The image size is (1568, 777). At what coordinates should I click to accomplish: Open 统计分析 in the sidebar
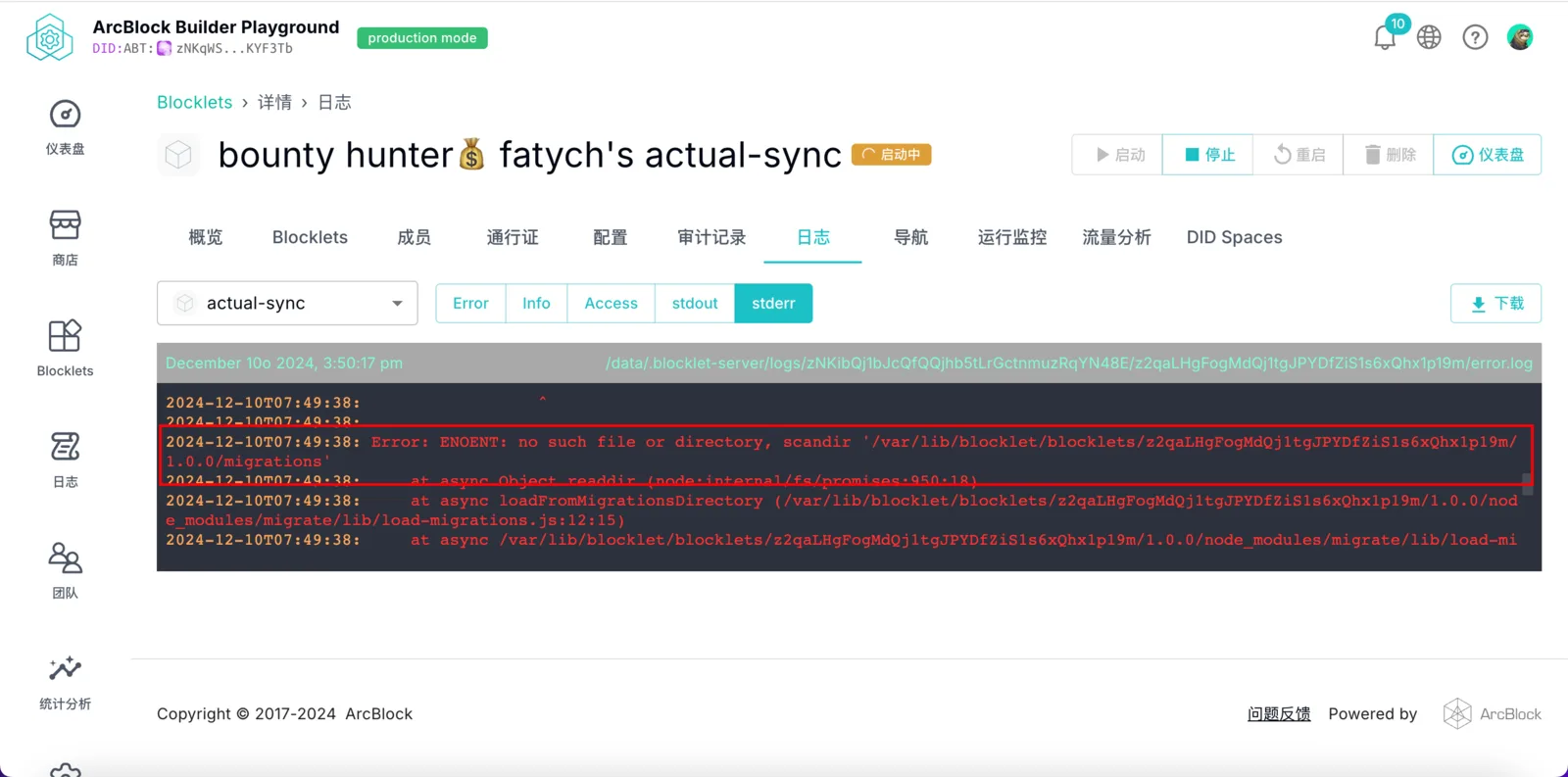pos(65,682)
